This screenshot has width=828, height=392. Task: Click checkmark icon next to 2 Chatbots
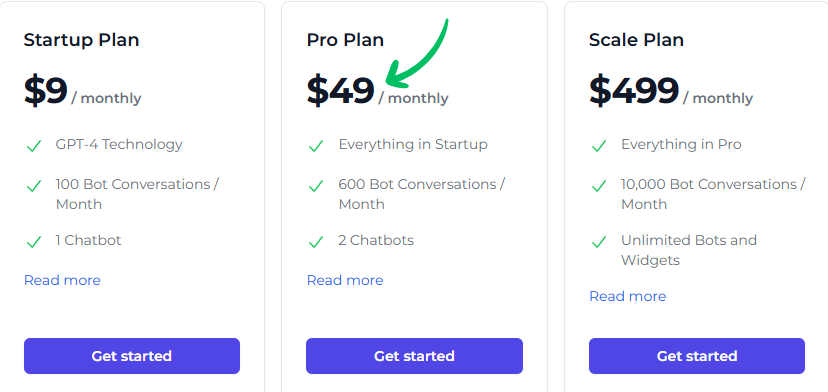pos(316,242)
